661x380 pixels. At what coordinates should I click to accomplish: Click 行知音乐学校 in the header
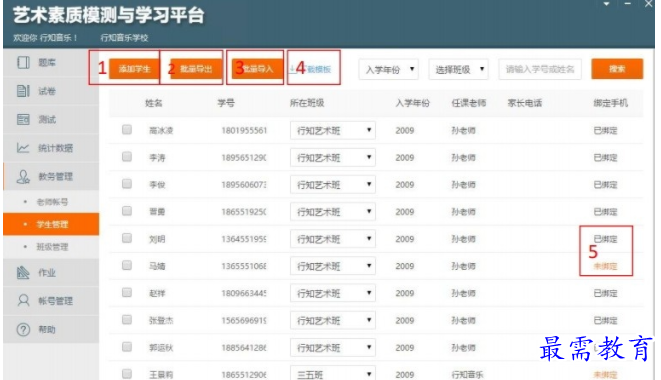pos(124,38)
